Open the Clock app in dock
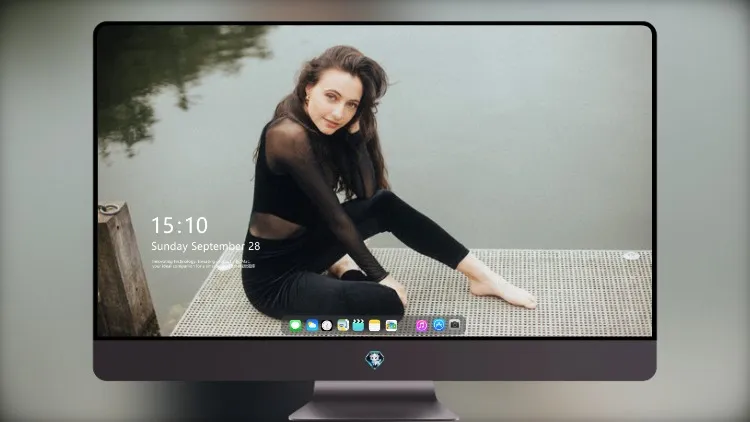This screenshot has width=750, height=422. [327, 325]
